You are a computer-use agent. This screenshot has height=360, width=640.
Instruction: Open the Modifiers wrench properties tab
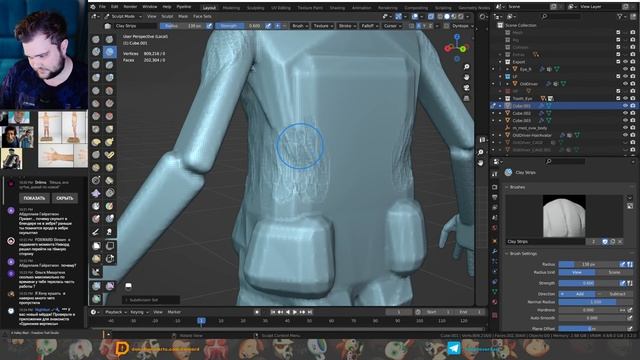(x=495, y=251)
